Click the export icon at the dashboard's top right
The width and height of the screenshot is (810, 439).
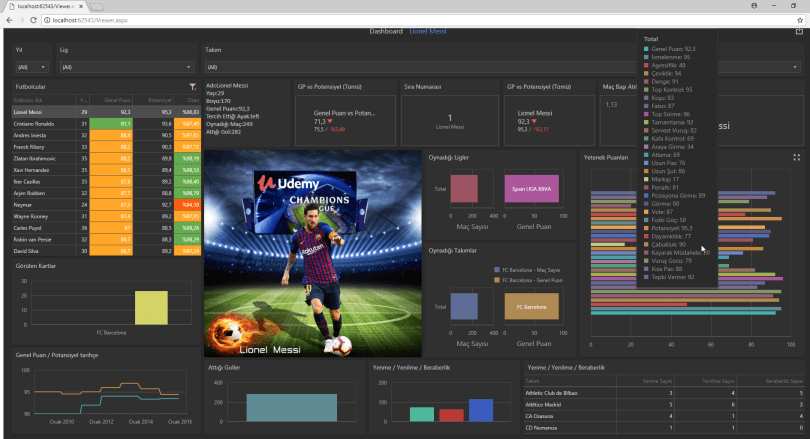click(799, 32)
